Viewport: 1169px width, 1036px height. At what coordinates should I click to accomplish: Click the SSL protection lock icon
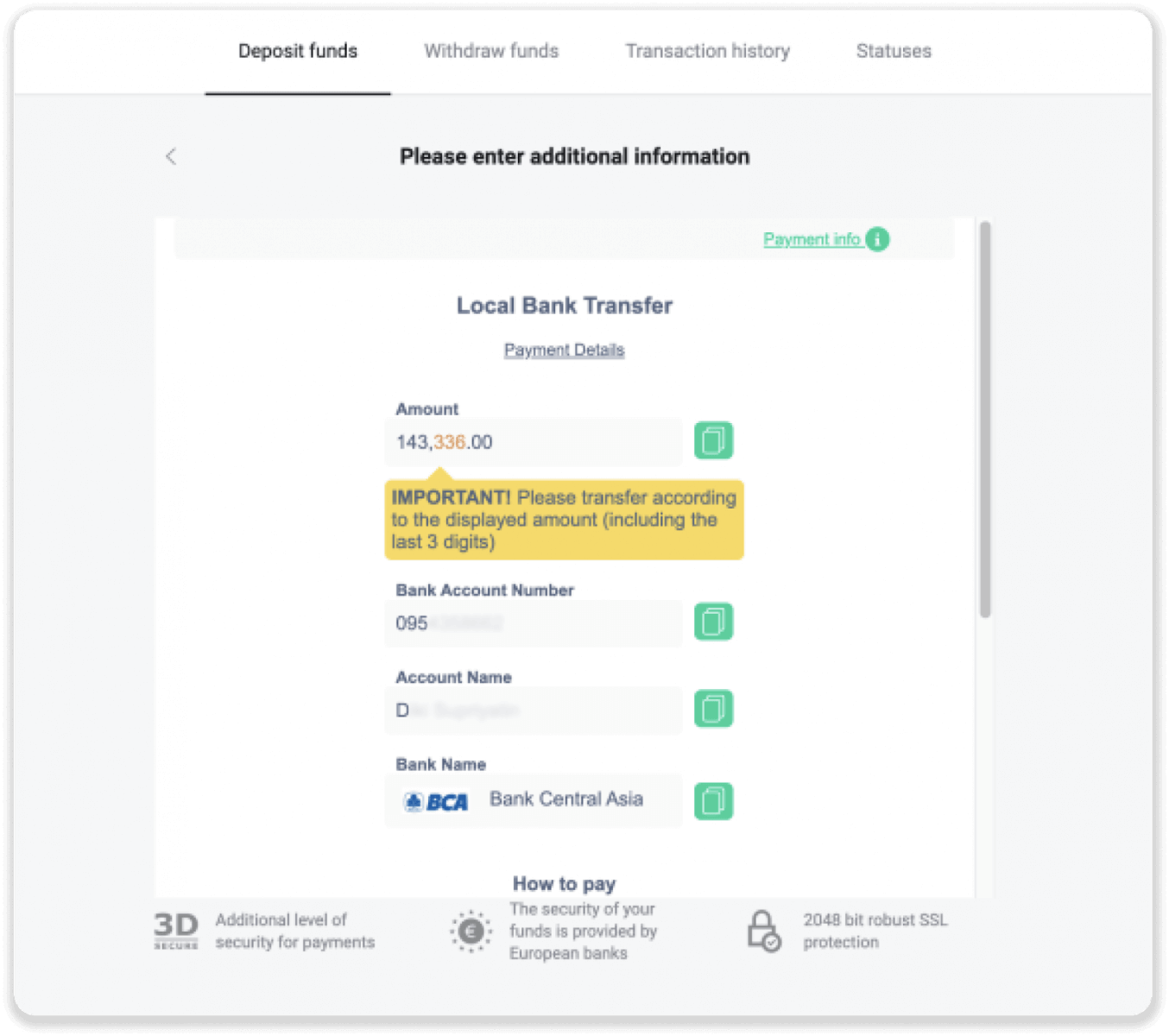point(763,931)
